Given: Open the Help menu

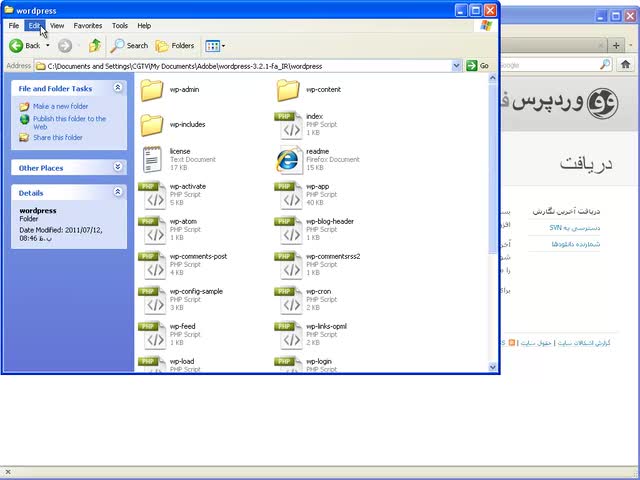Looking at the screenshot, I should (144, 26).
